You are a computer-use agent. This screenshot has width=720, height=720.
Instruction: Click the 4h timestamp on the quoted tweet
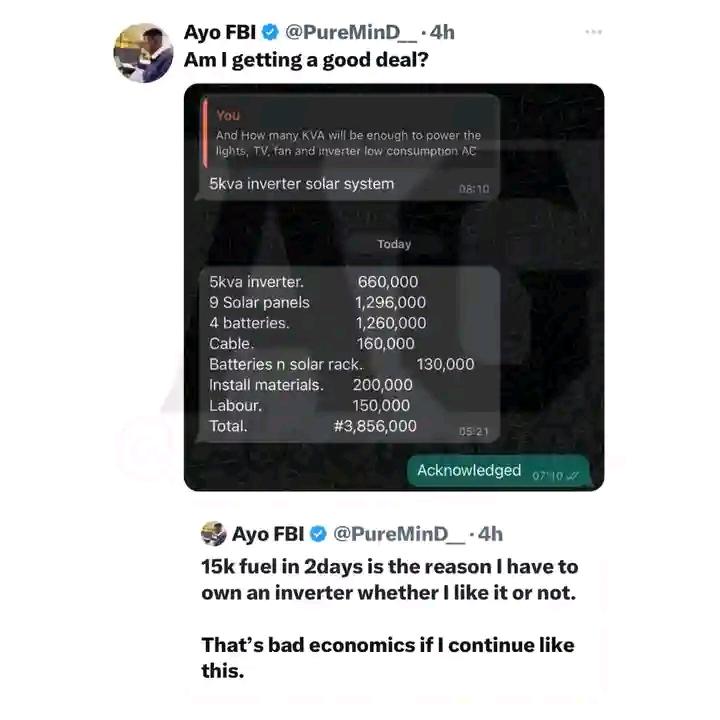click(x=490, y=534)
